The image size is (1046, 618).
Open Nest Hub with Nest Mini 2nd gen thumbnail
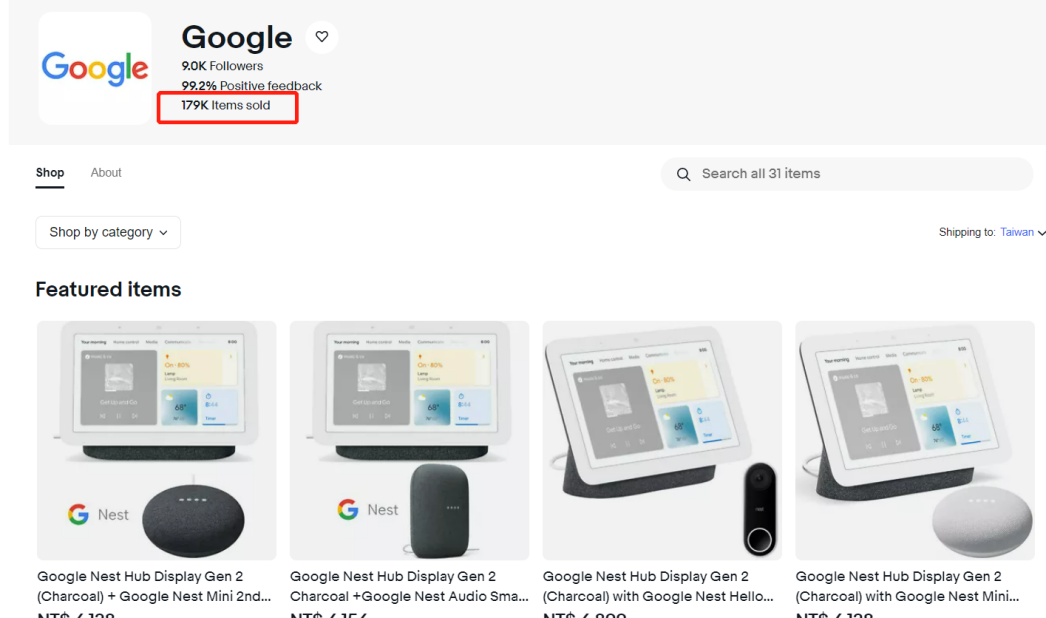[157, 440]
